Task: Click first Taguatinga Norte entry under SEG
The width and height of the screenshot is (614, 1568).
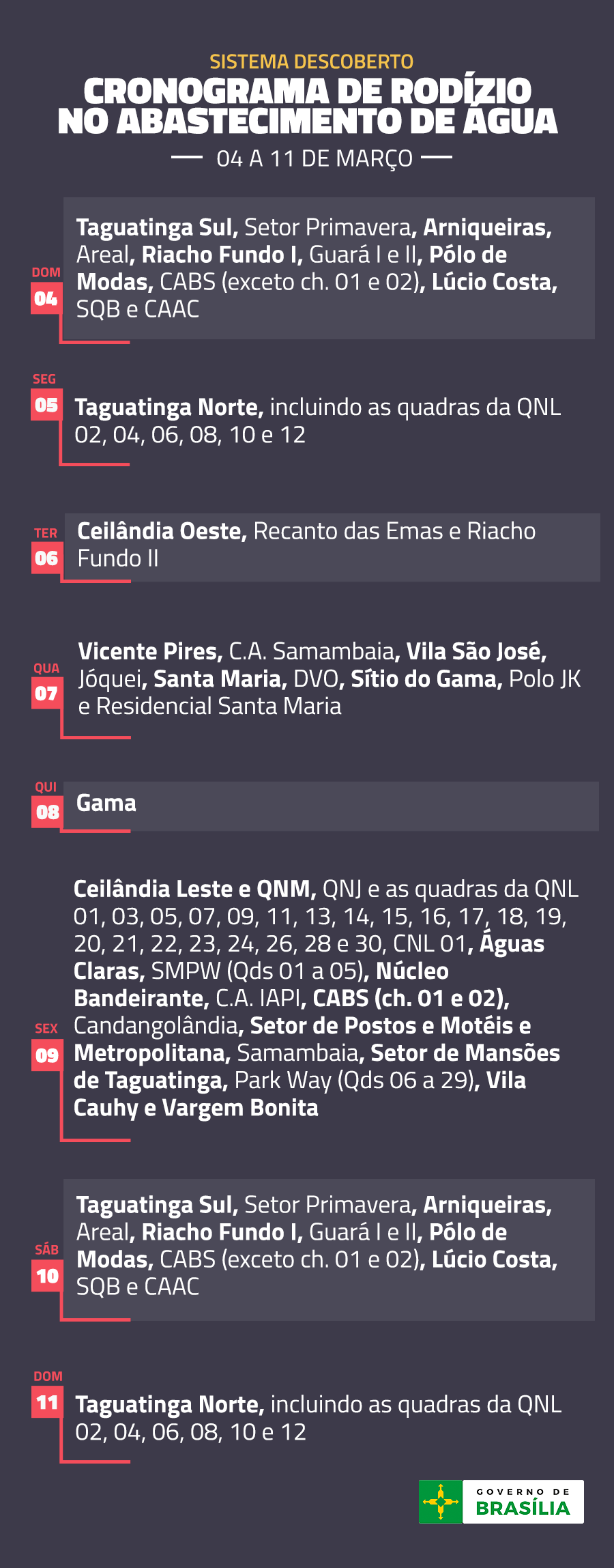Action: click(318, 420)
